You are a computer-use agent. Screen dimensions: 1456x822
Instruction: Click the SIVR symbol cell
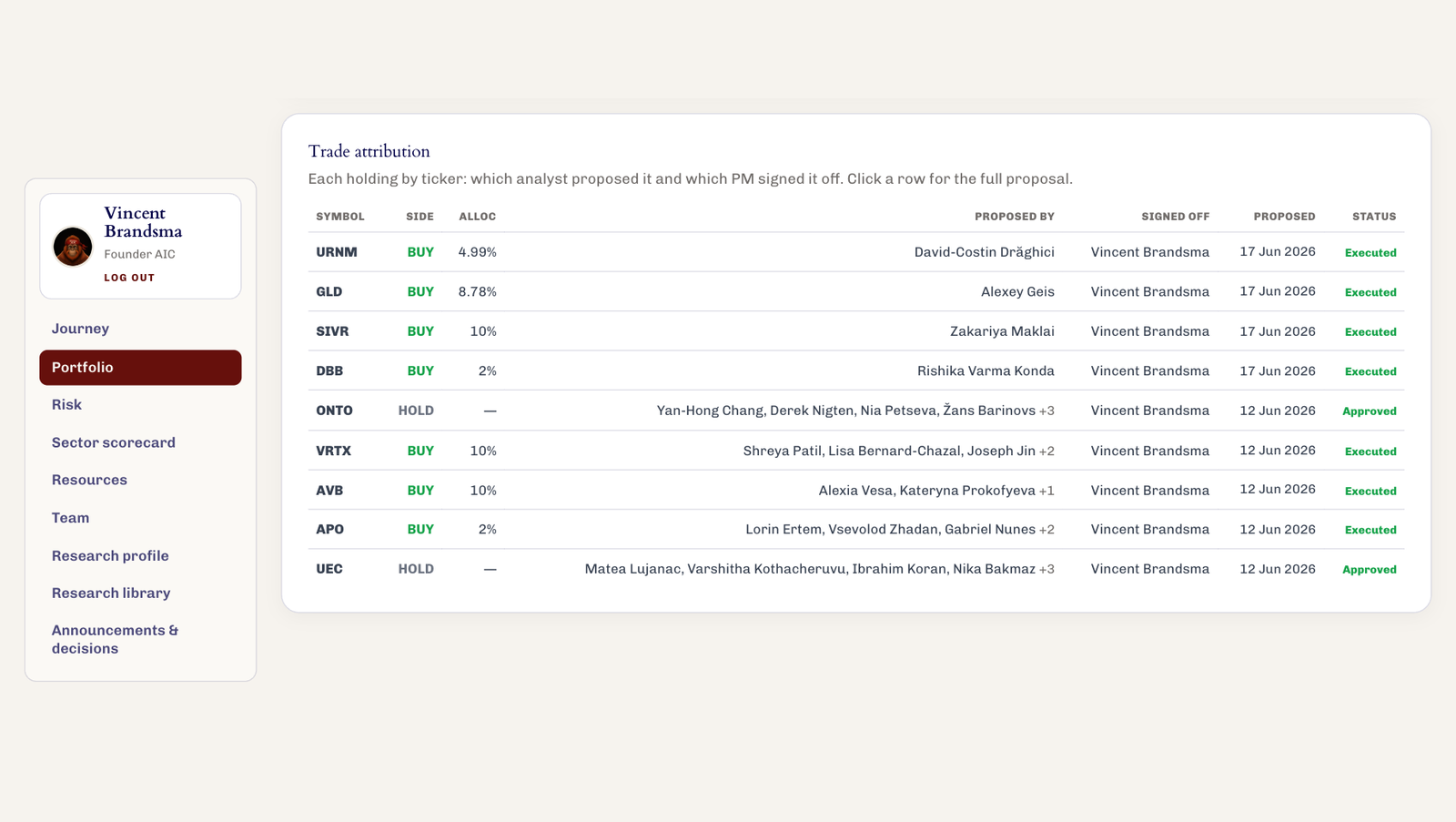332,331
